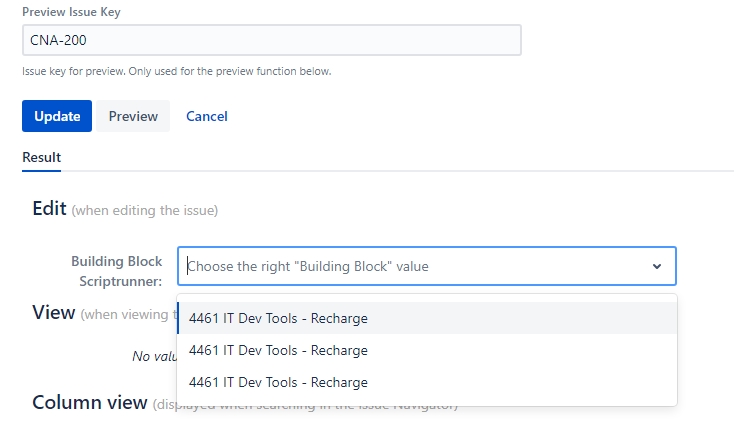This screenshot has width=734, height=427.
Task: Click the Edit section heading
Action: click(x=49, y=209)
